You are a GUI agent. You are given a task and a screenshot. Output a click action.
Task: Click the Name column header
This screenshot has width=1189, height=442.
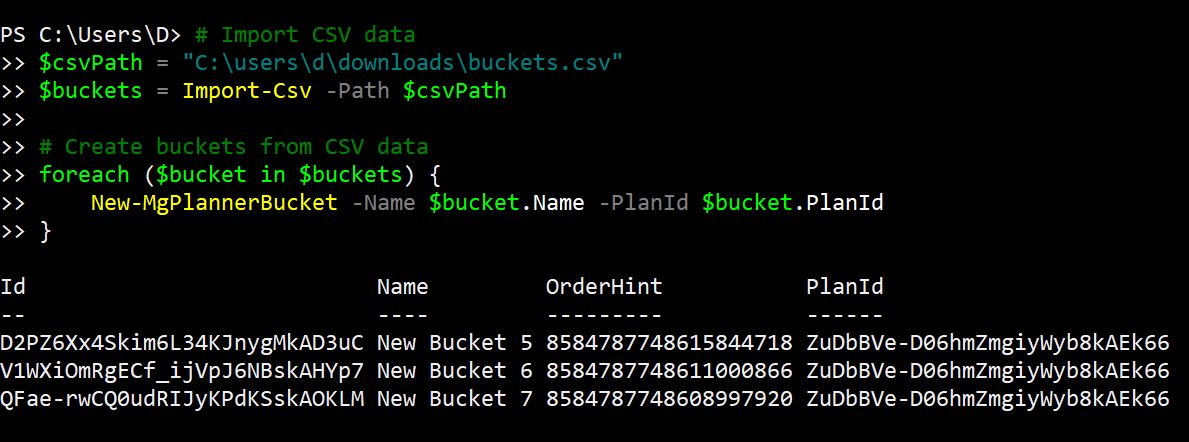402,287
